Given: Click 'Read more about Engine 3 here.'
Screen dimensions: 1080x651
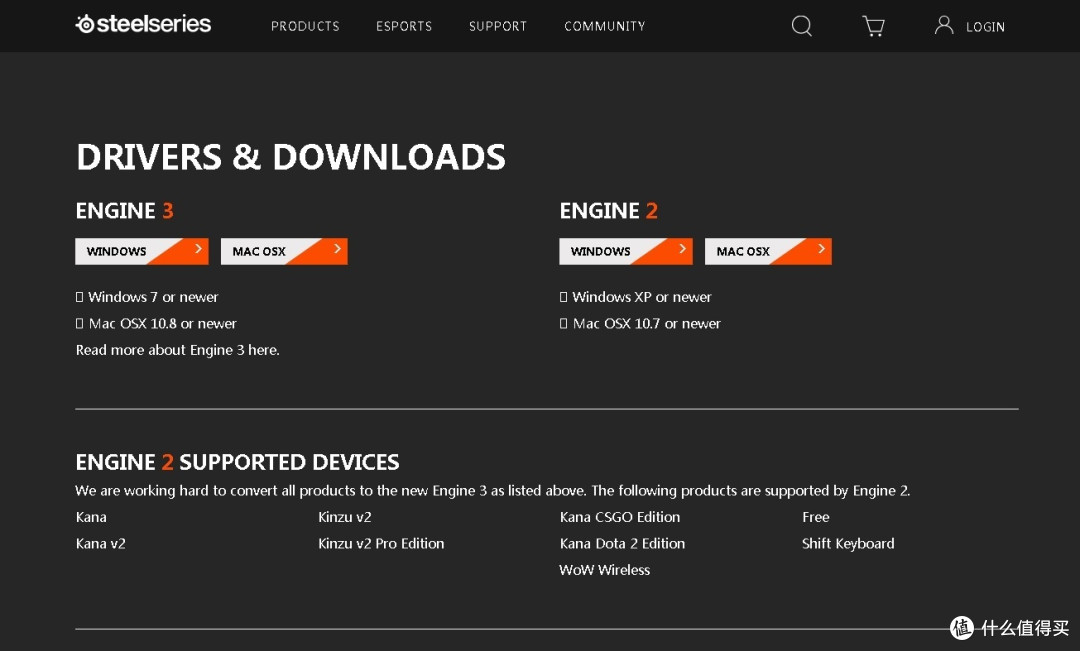Looking at the screenshot, I should [x=178, y=350].
